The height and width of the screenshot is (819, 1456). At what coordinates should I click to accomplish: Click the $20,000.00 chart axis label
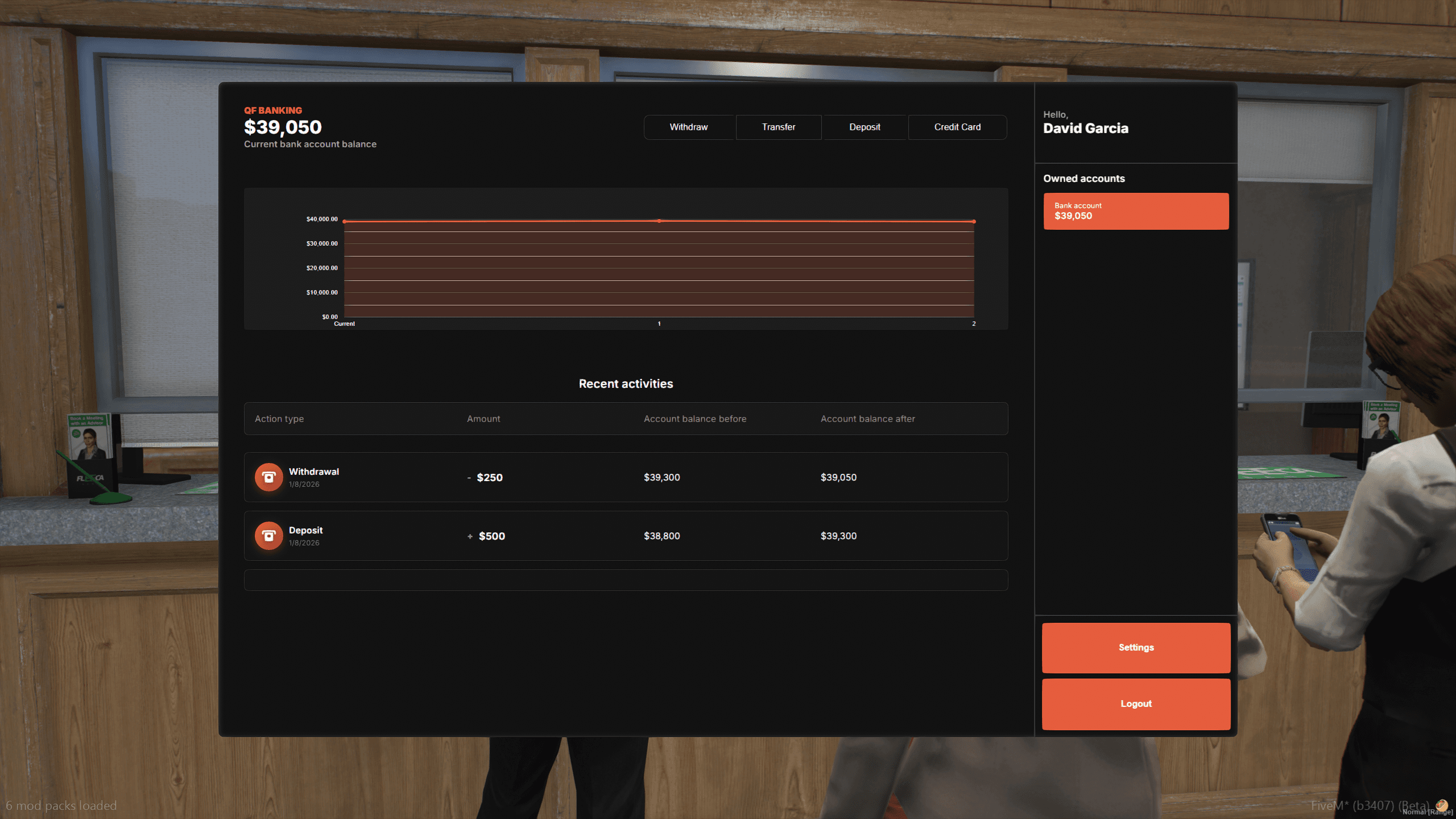click(322, 268)
